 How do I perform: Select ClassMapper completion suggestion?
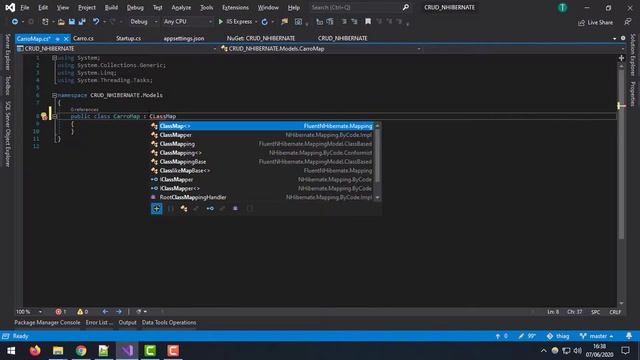(262, 135)
